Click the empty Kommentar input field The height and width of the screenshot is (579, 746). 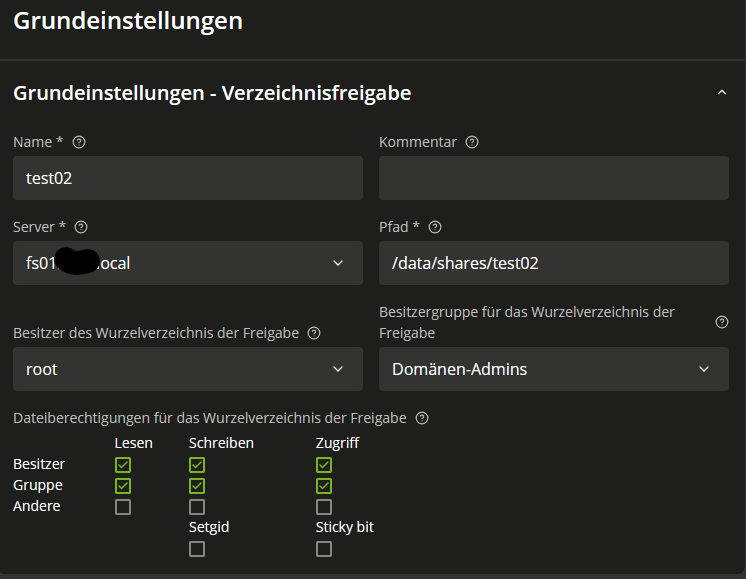click(x=553, y=178)
